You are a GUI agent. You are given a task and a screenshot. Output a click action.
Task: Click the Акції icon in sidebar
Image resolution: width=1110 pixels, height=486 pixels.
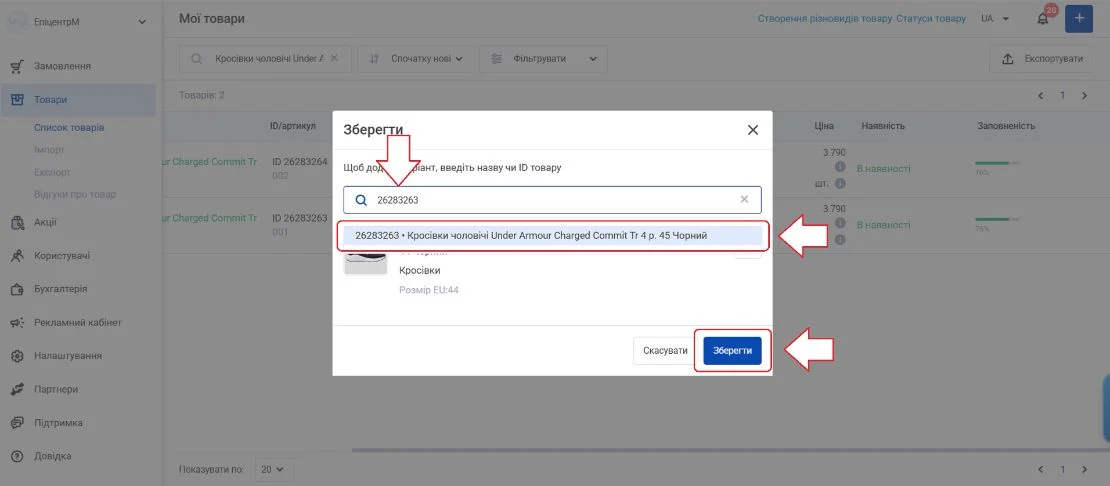tap(18, 222)
